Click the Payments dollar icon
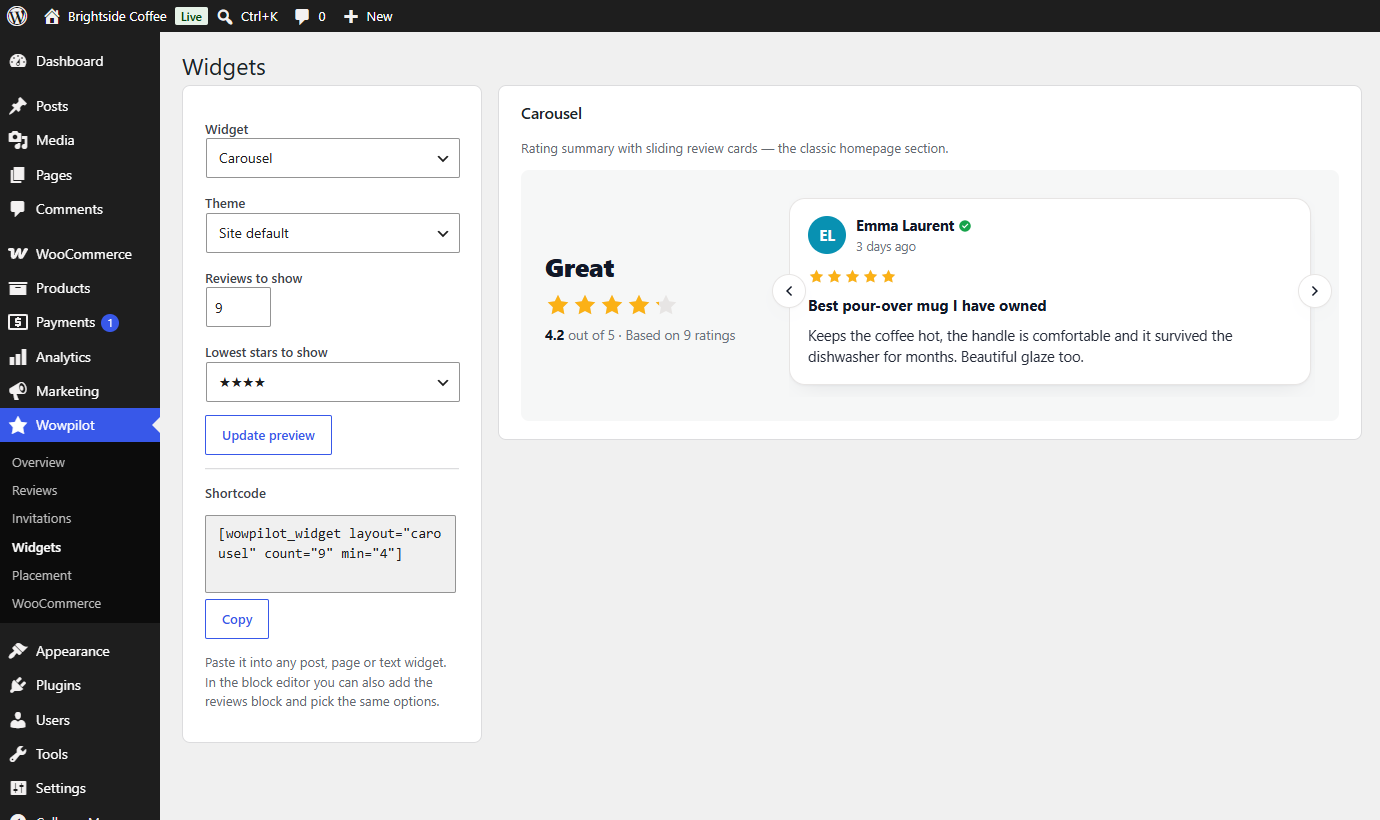The image size is (1380, 820). pos(18,322)
